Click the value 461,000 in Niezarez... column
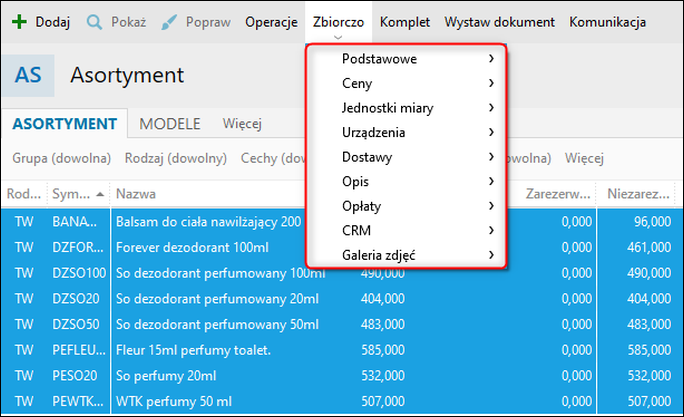Viewport: 684px width, 417px height. pos(649,247)
